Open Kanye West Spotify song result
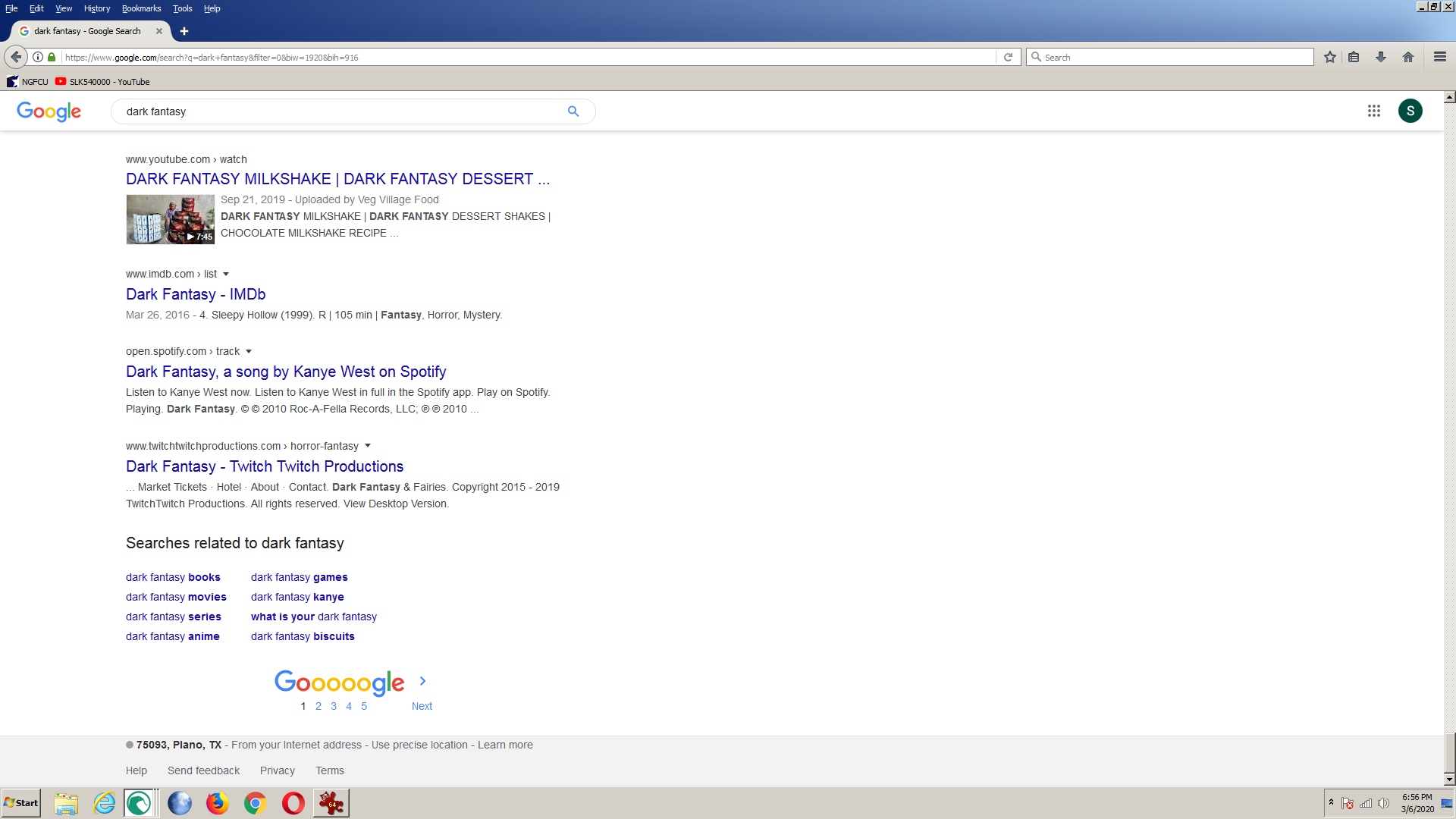 tap(286, 372)
